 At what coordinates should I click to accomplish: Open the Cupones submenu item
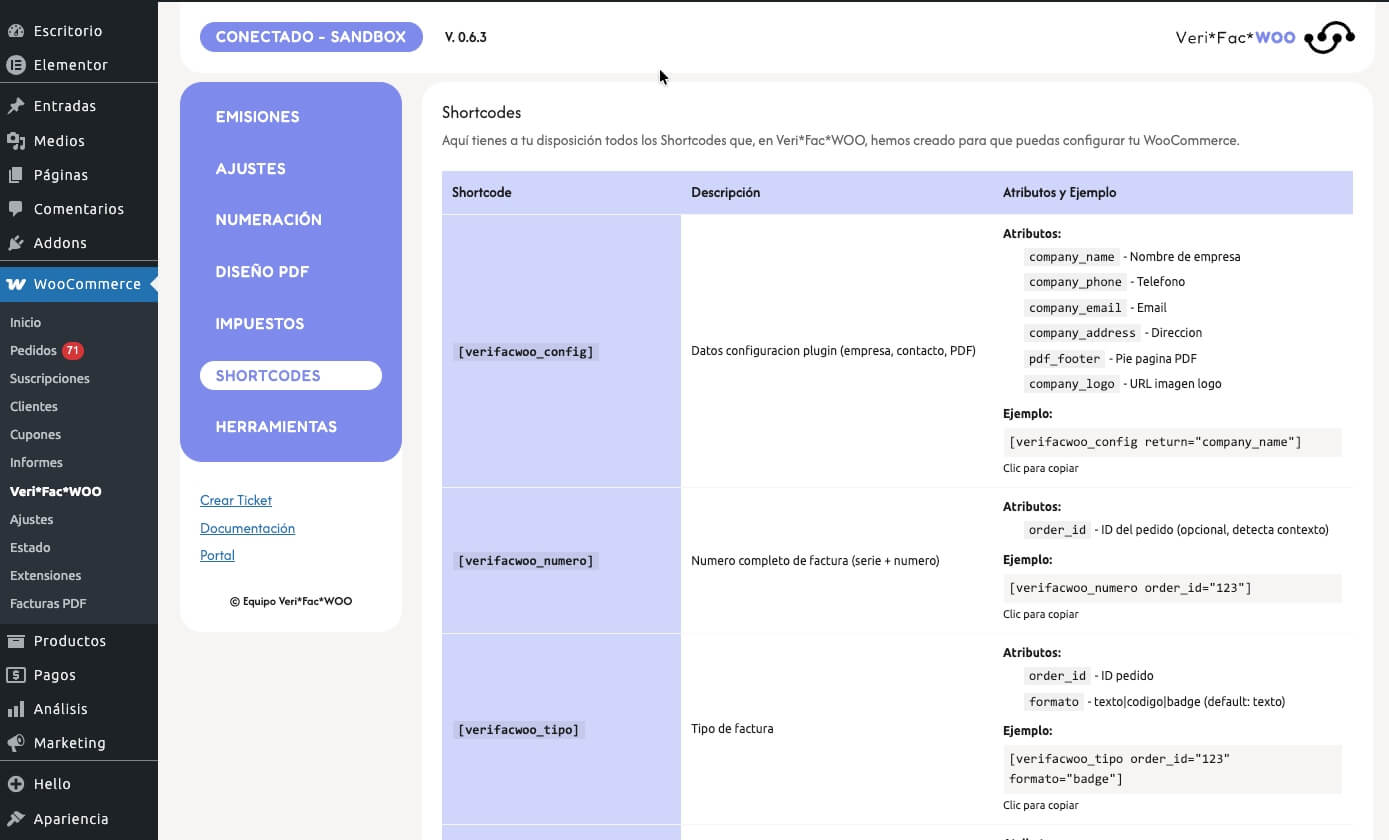[36, 435]
